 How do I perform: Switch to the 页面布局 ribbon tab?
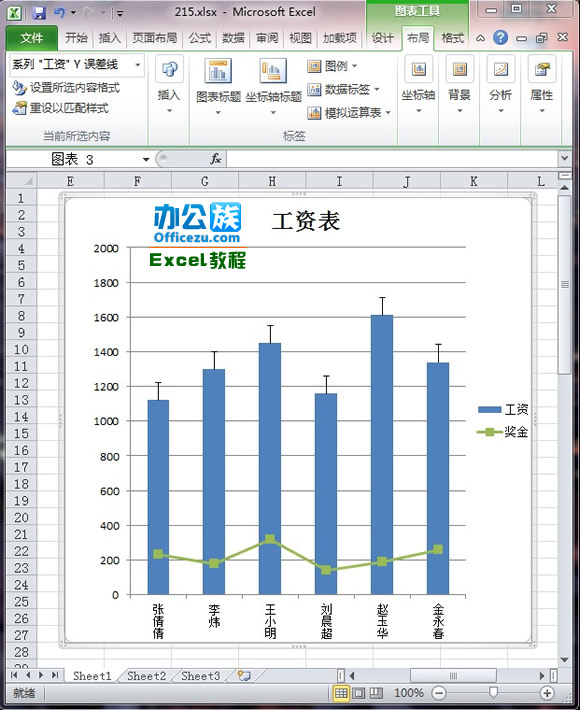[x=155, y=38]
